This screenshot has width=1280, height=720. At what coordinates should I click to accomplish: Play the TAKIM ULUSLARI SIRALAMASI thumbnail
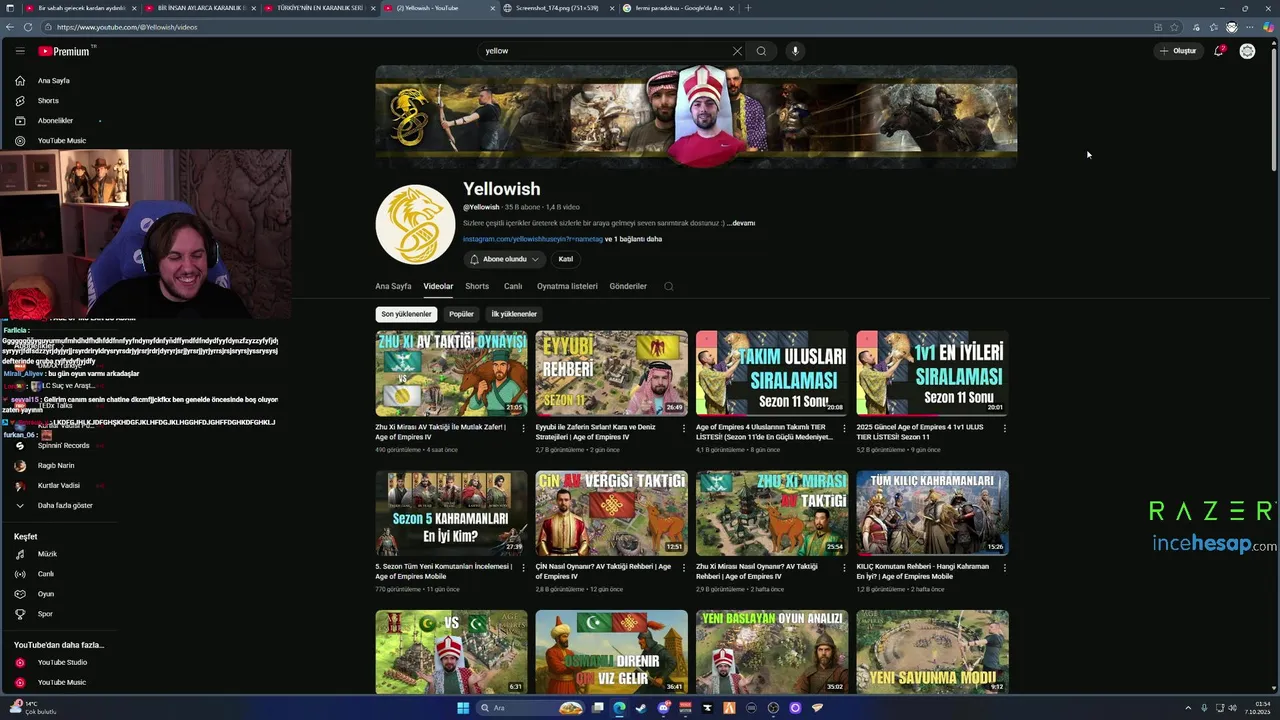[772, 373]
